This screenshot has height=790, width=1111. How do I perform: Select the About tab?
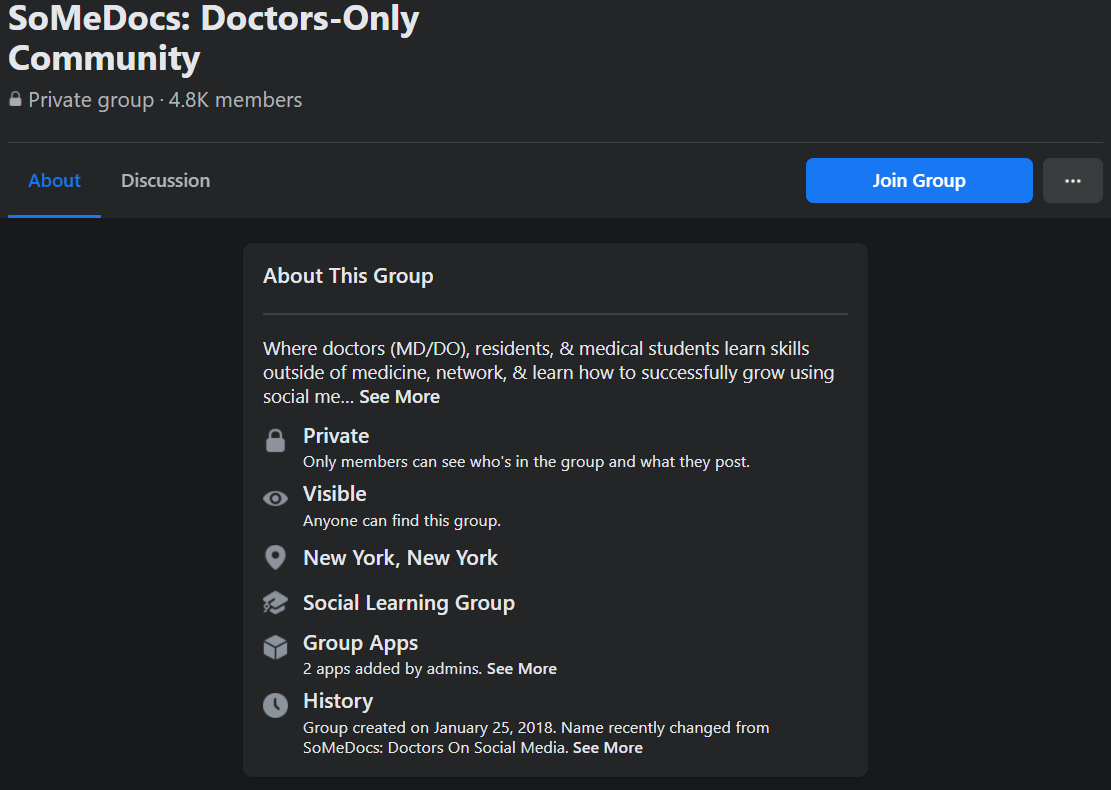54,180
